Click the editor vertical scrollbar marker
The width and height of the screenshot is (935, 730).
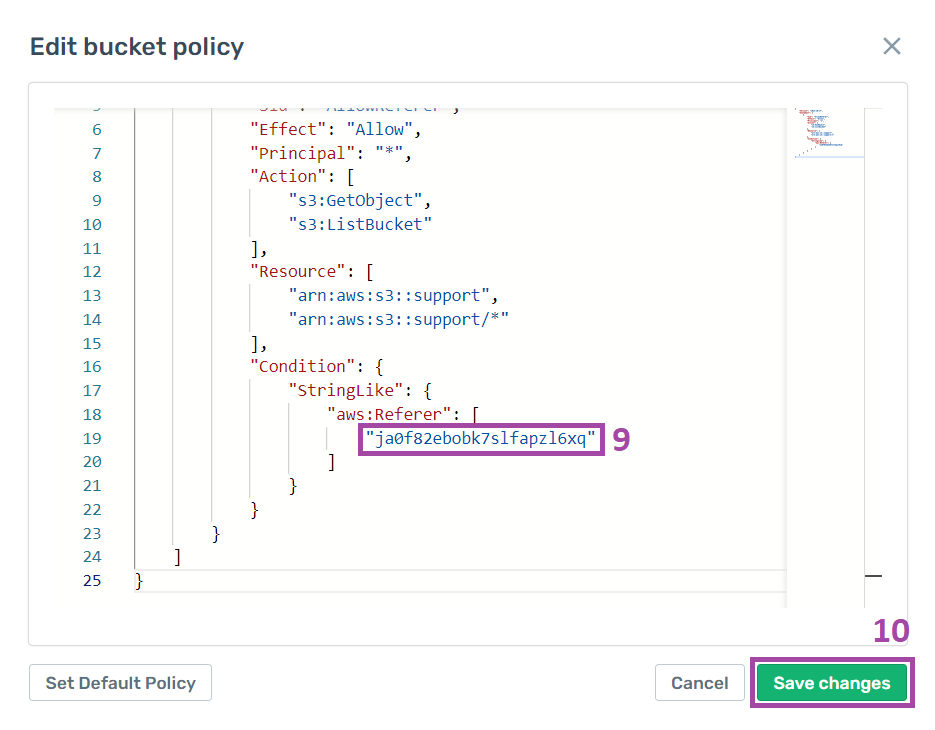tap(874, 576)
